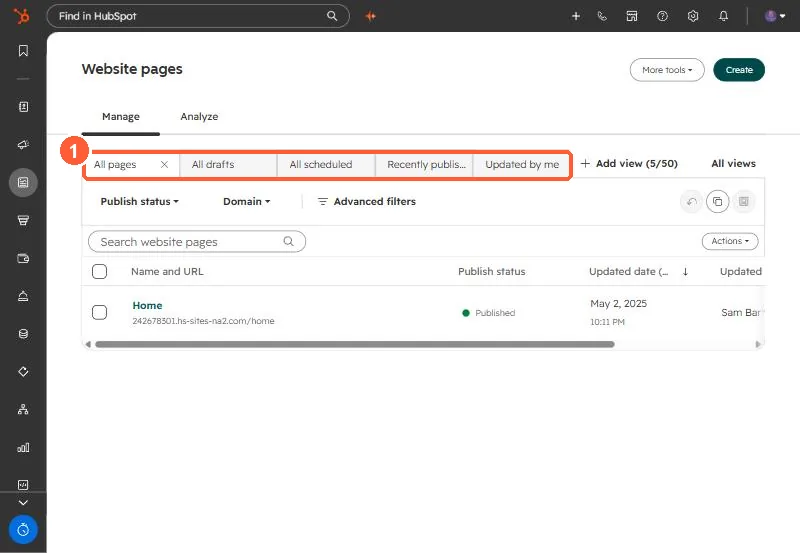This screenshot has width=800, height=553.
Task: Select the Updated by me view tab
Action: 521,164
